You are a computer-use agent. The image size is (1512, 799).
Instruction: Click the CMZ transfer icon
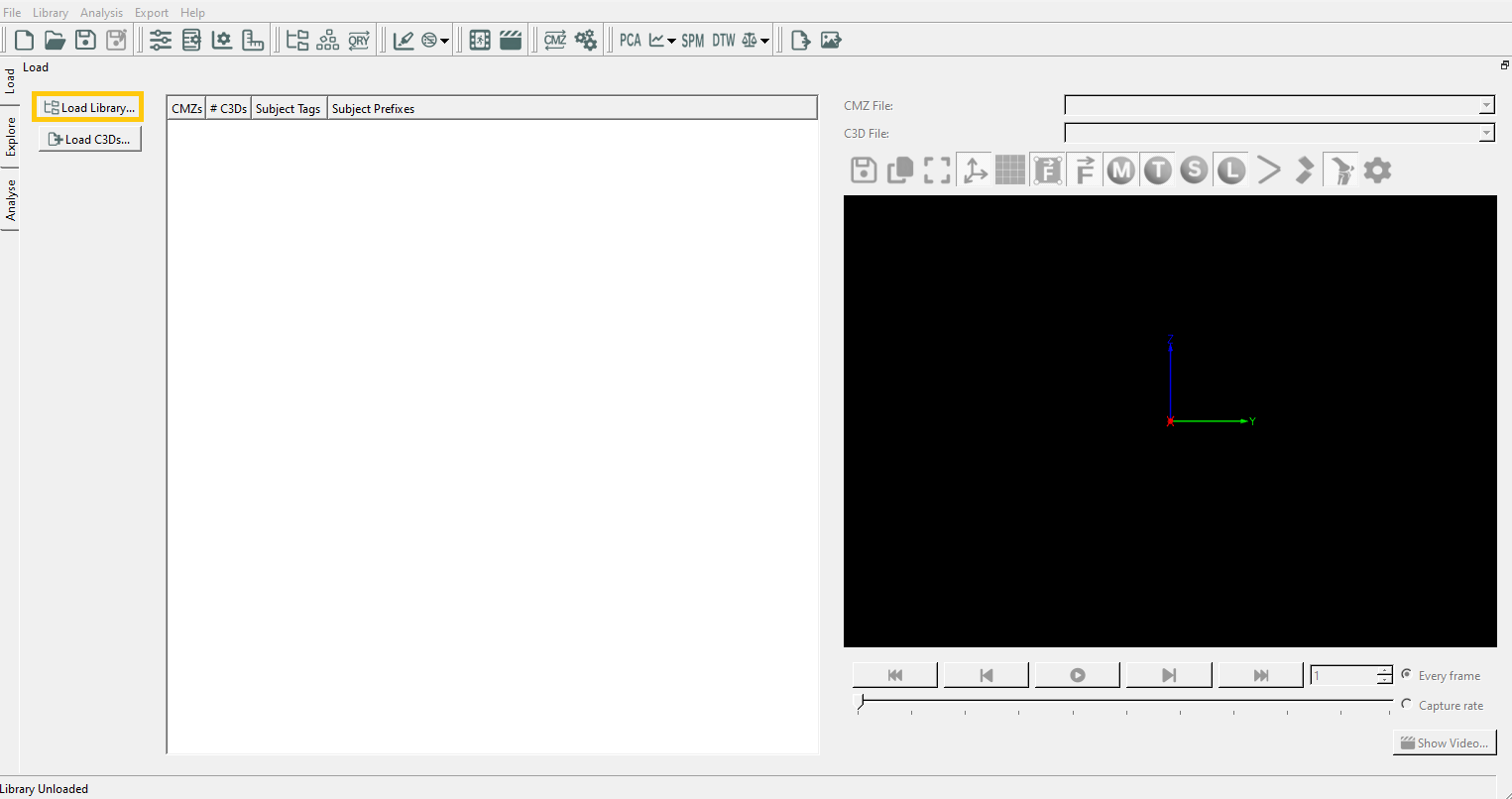(x=555, y=40)
